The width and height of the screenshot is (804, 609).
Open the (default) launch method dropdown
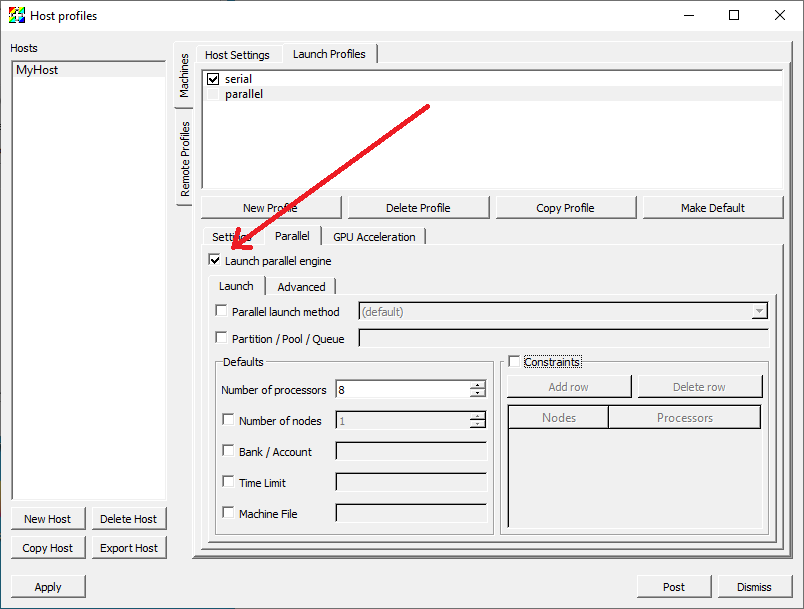563,312
